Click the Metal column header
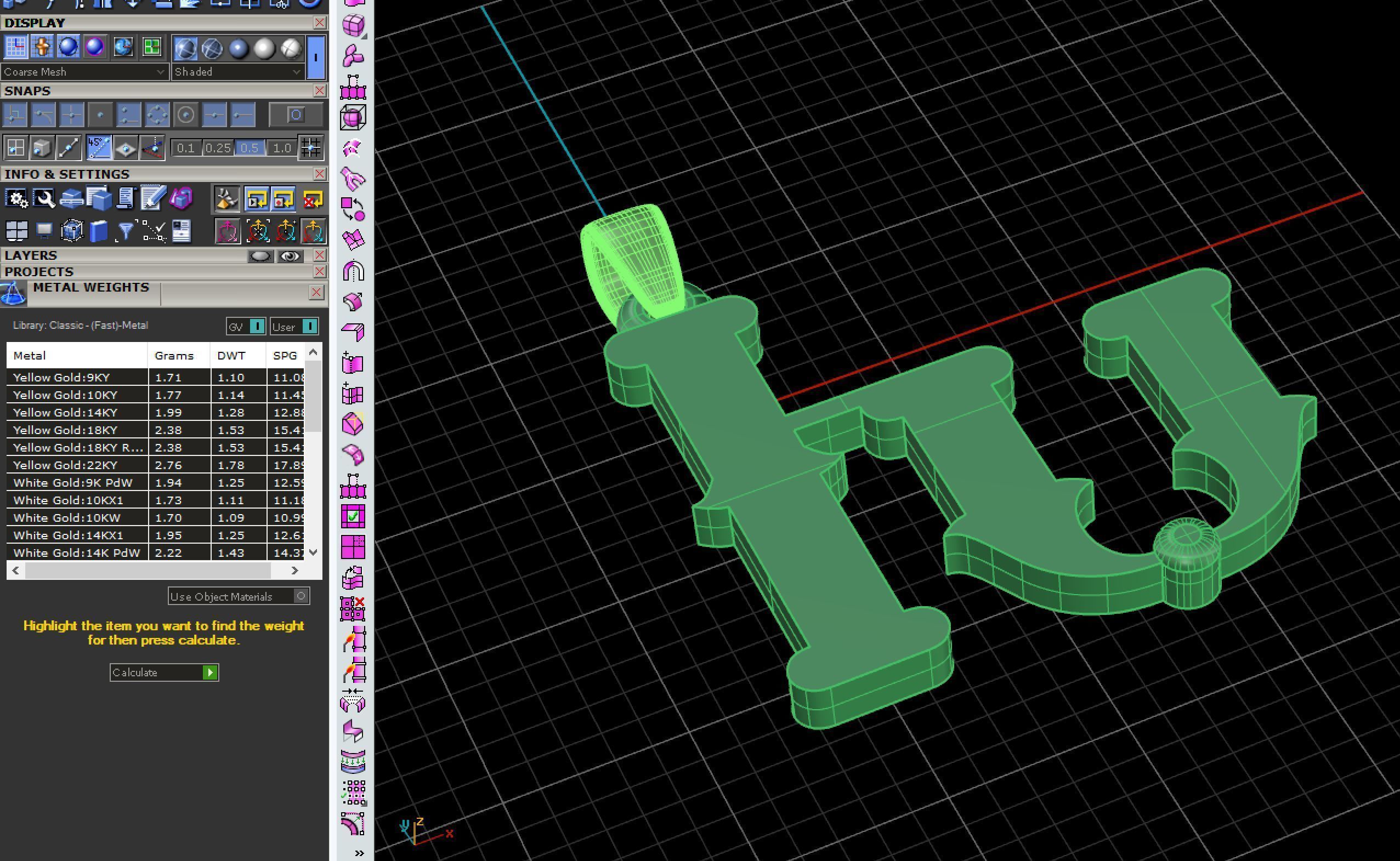The height and width of the screenshot is (861, 1400). [77, 355]
